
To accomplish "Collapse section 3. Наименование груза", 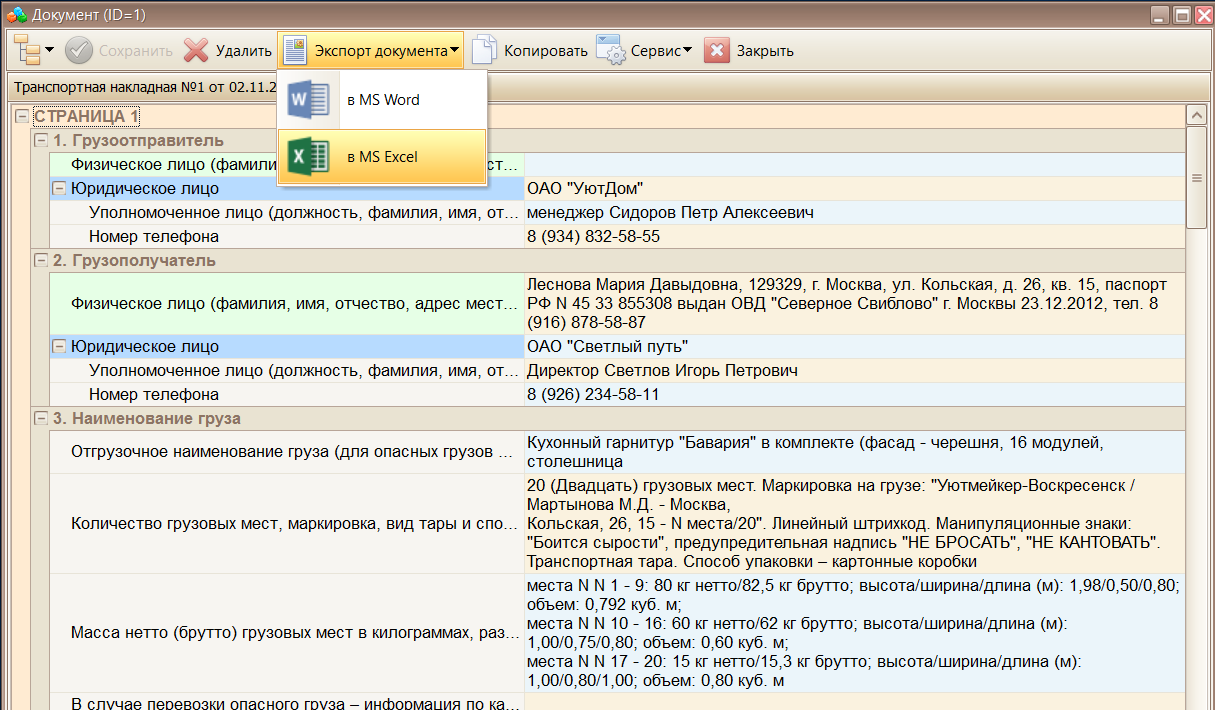I will tap(41, 418).
